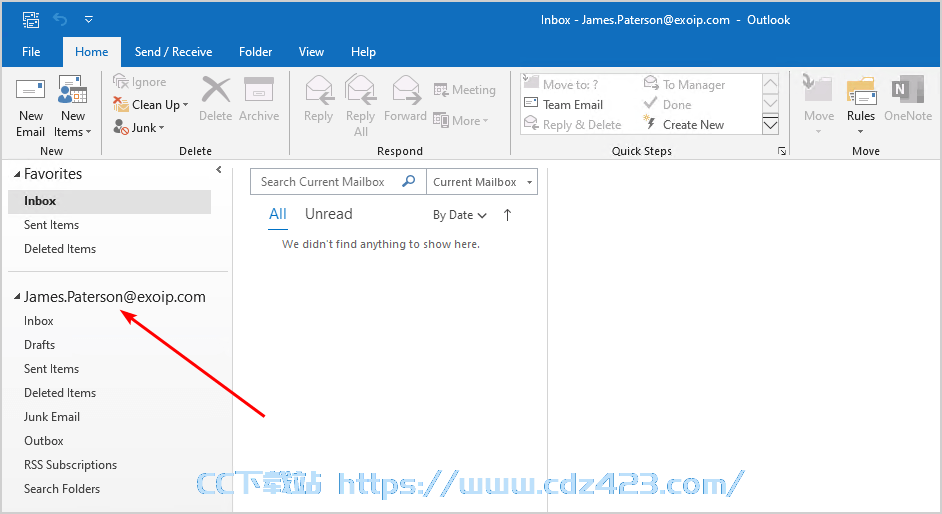Open Deleted Items under James.Paterson account

pyautogui.click(x=60, y=393)
